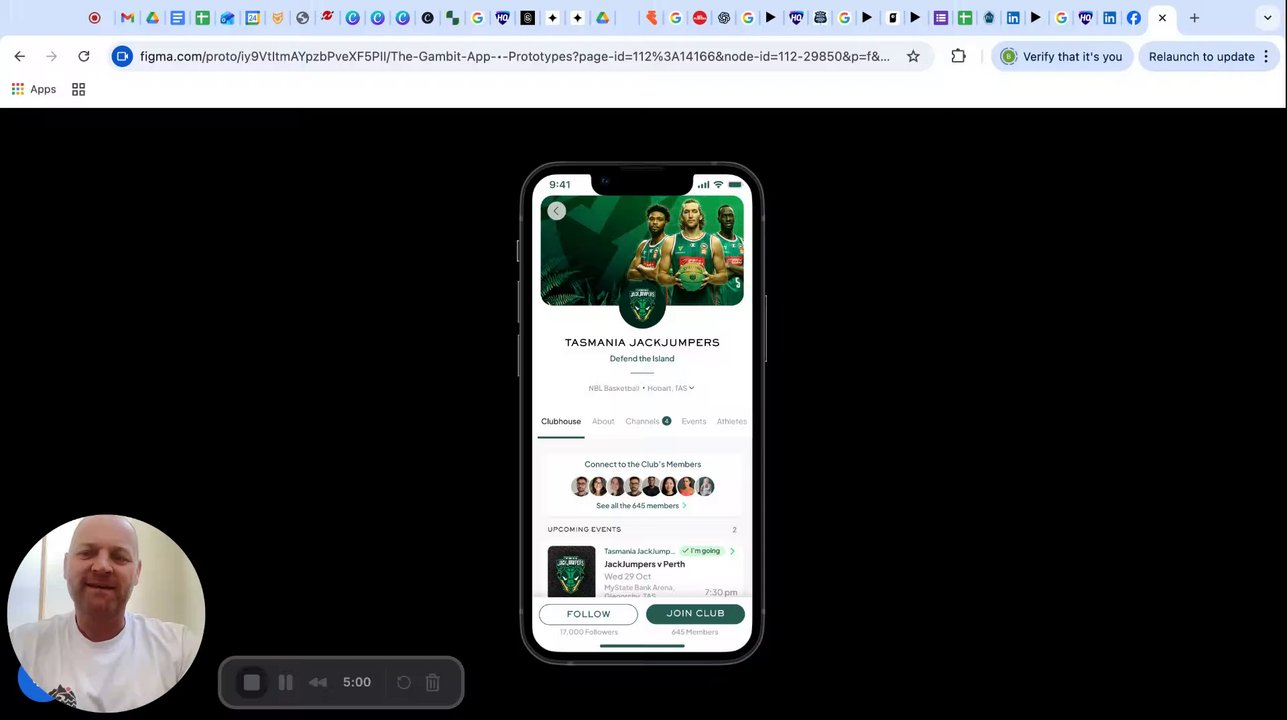Click the UPCOMING EVENTS heading

tap(584, 529)
